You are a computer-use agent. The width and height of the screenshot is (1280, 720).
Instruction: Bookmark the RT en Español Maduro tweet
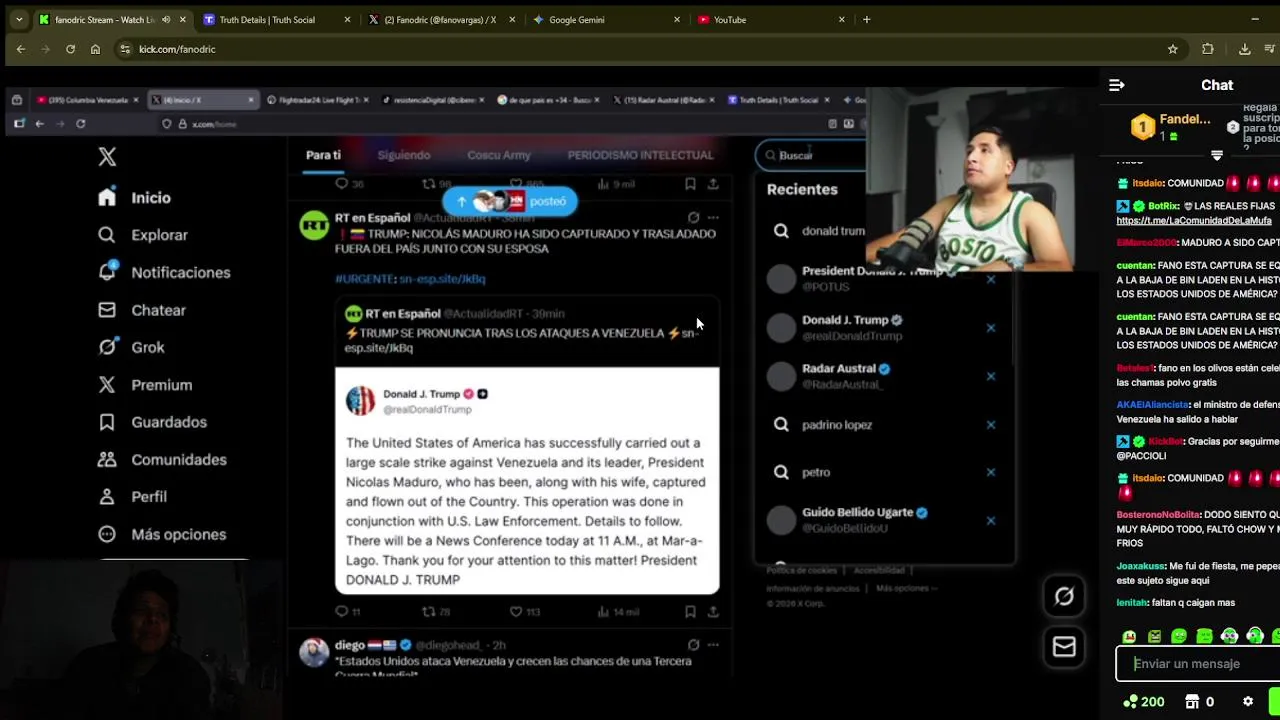click(x=690, y=611)
